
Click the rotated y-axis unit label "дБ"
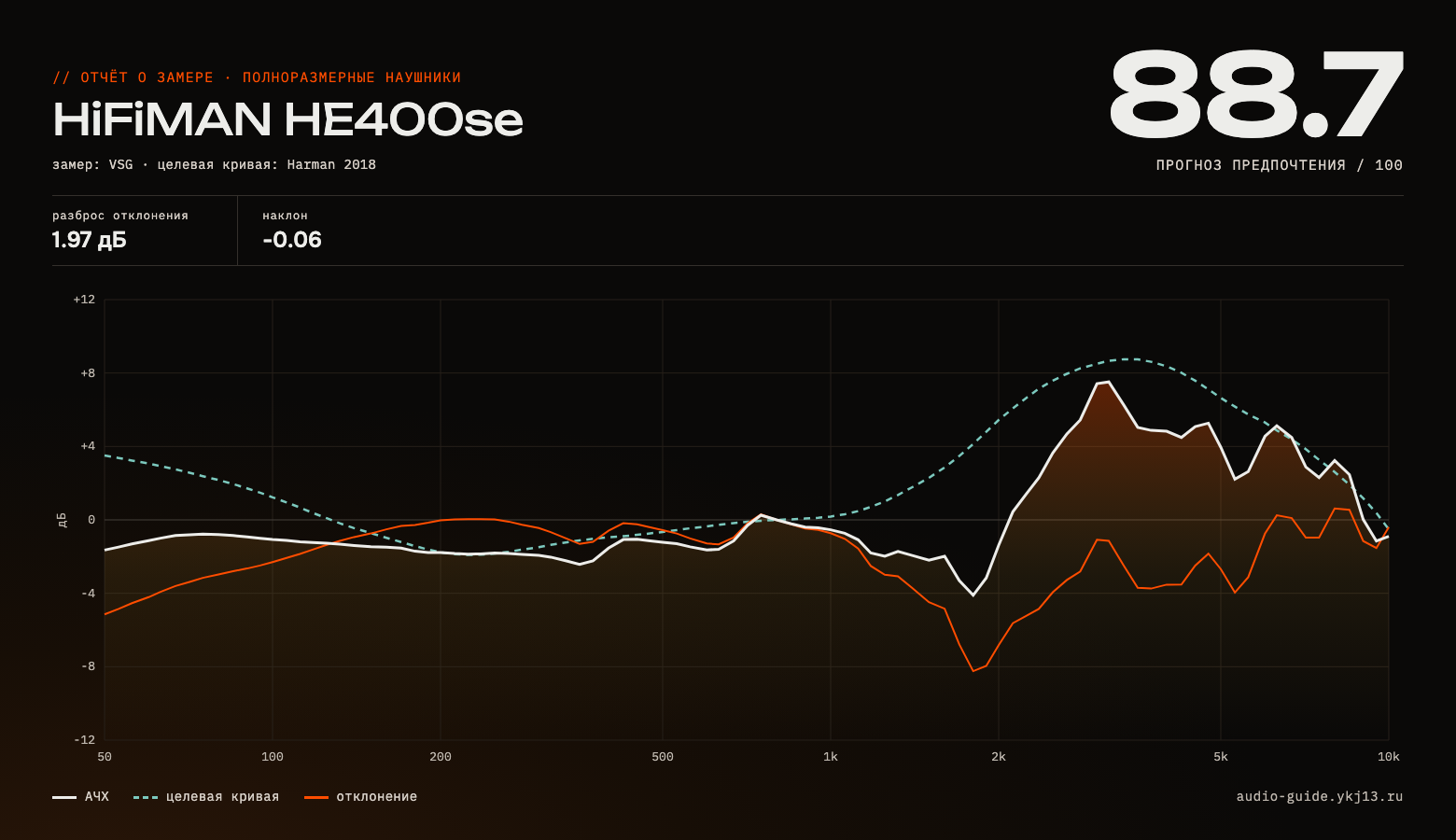click(x=62, y=520)
